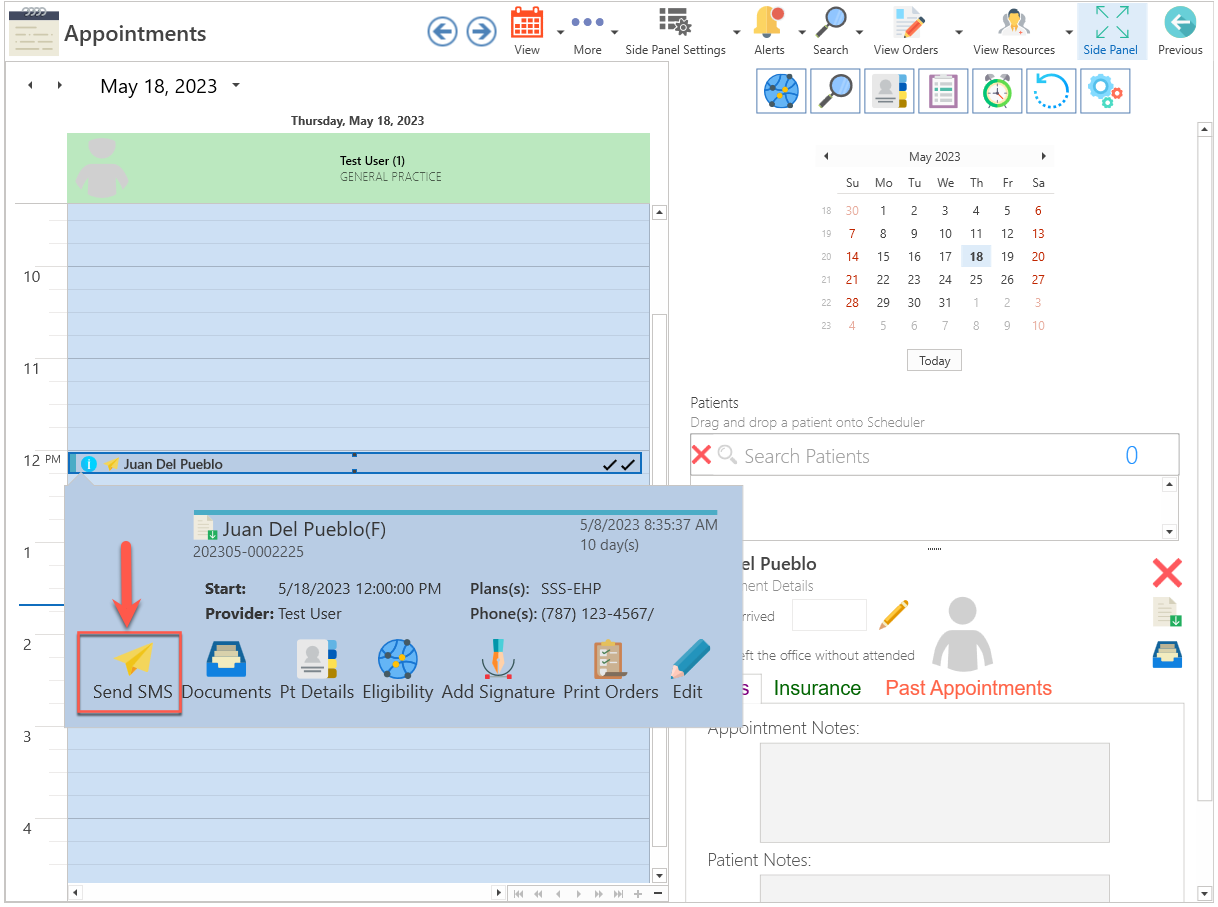1218x907 pixels.
Task: Click the patient list scroll down arrow
Action: (x=1169, y=531)
